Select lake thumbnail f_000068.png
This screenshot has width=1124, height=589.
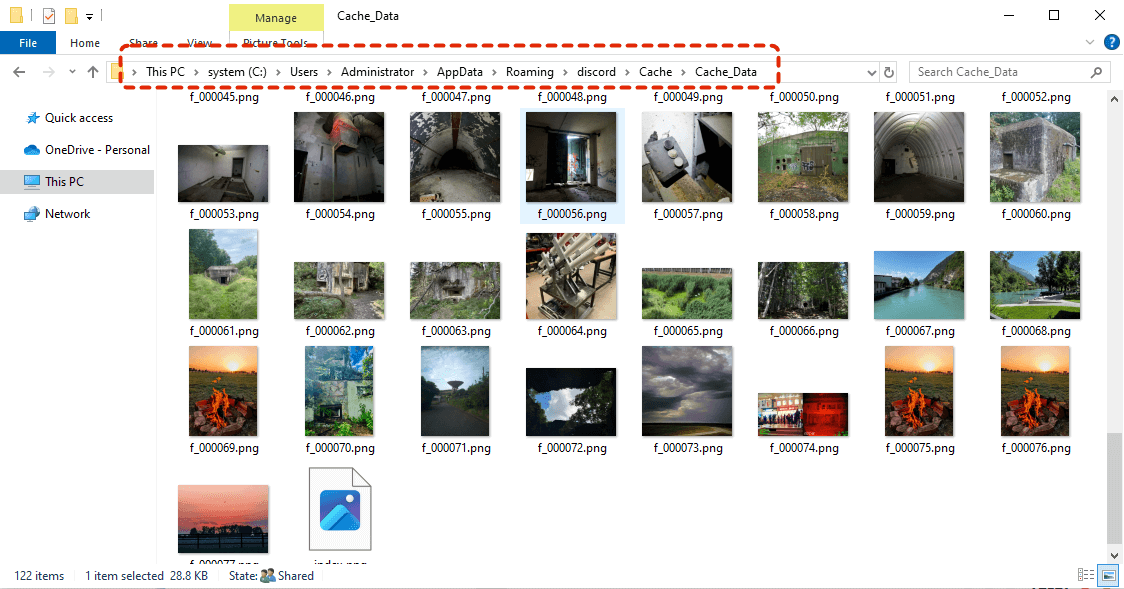click(x=1035, y=285)
